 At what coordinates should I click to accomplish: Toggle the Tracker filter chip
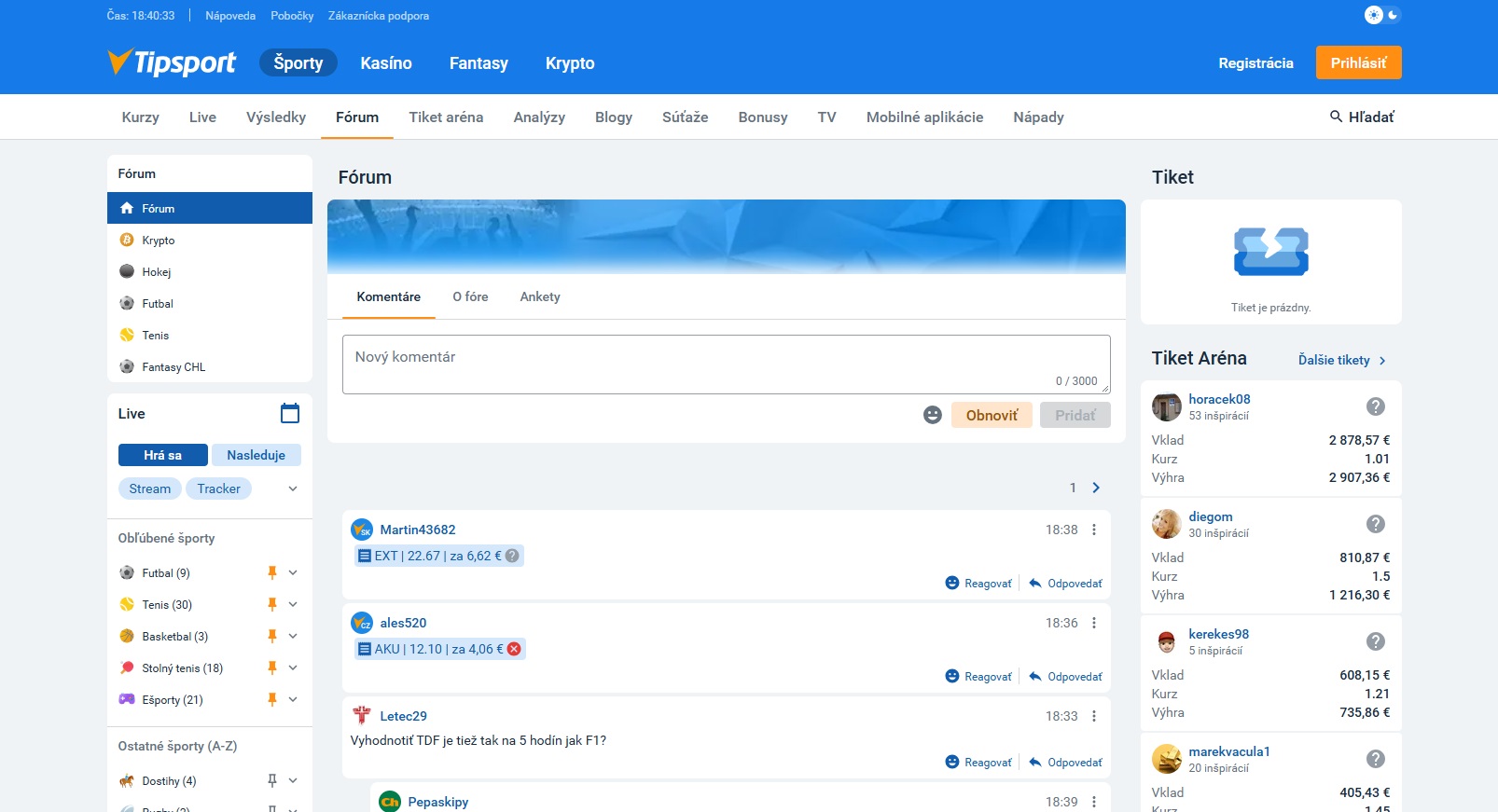[x=219, y=489]
